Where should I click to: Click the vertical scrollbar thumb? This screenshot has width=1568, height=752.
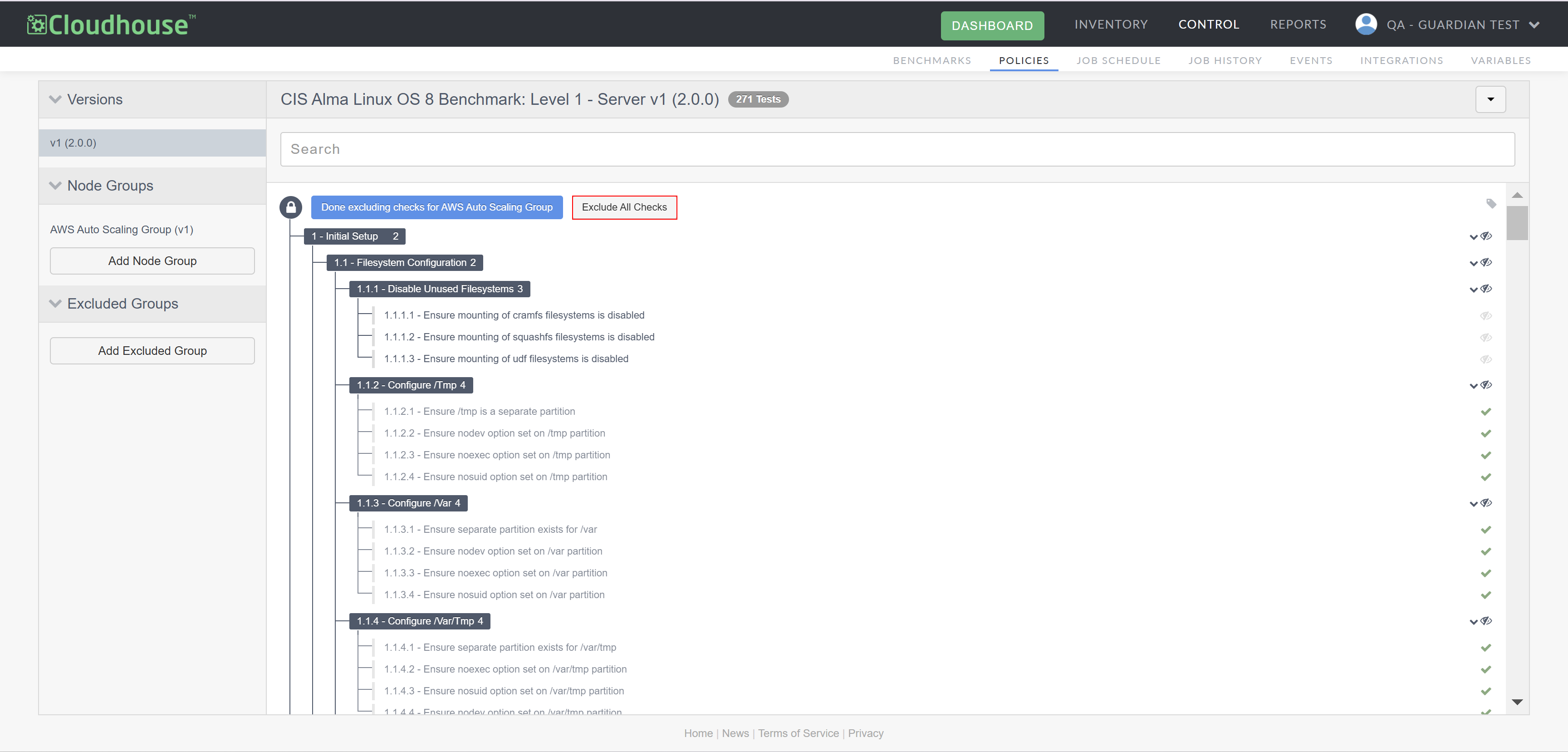[x=1517, y=223]
